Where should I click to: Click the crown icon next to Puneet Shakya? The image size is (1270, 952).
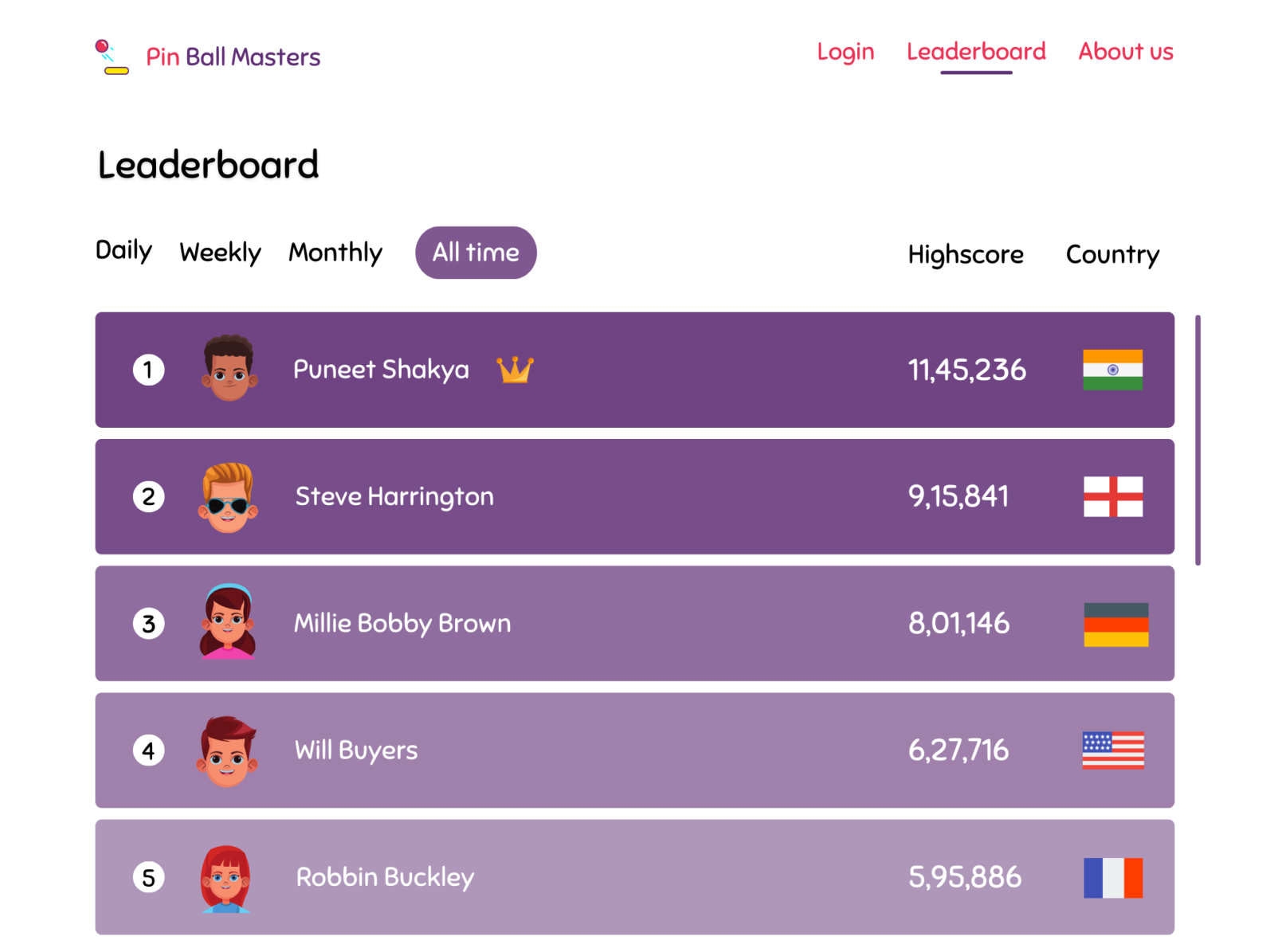pos(515,369)
